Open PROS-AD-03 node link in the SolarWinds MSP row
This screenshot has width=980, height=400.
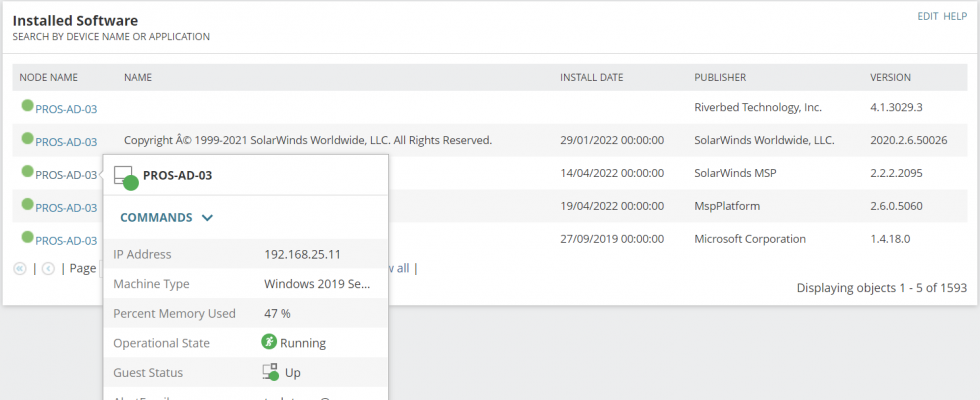click(x=66, y=175)
